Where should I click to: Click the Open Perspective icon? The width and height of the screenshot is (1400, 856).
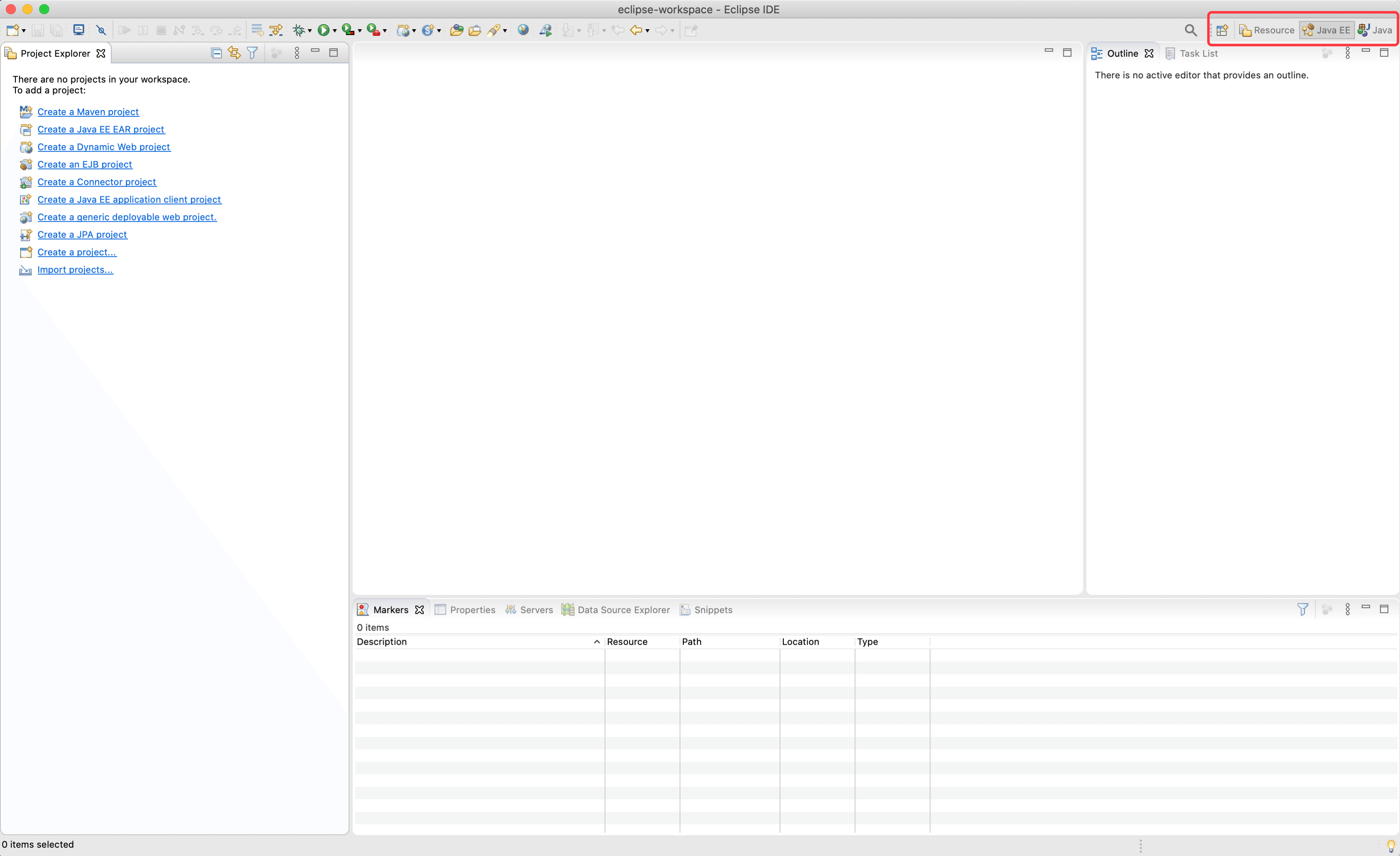click(1223, 30)
